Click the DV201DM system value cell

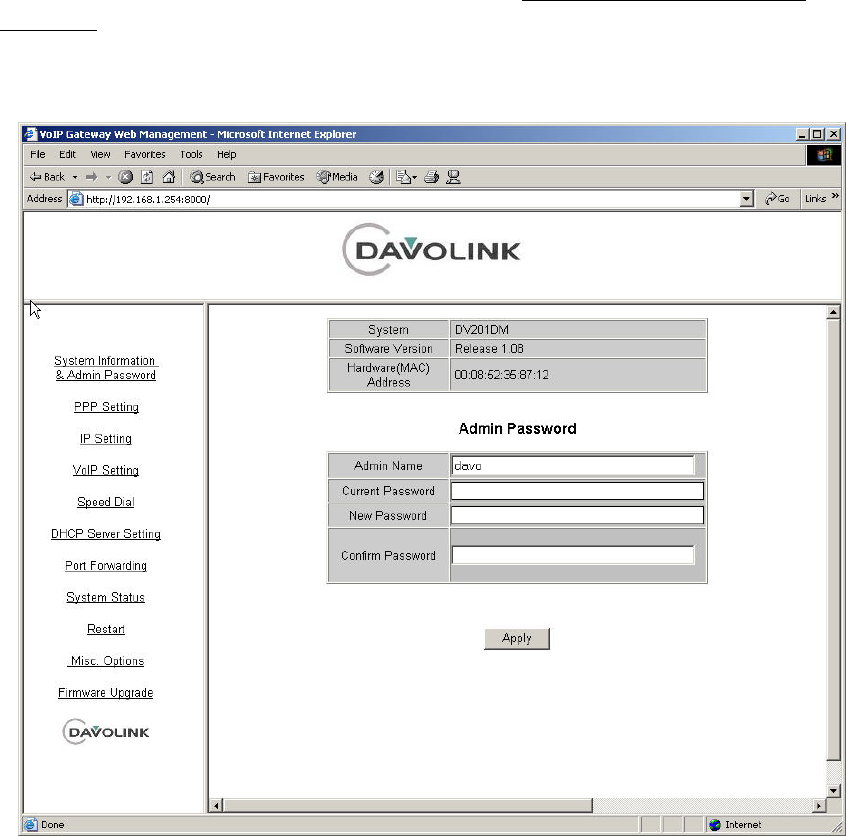point(578,329)
